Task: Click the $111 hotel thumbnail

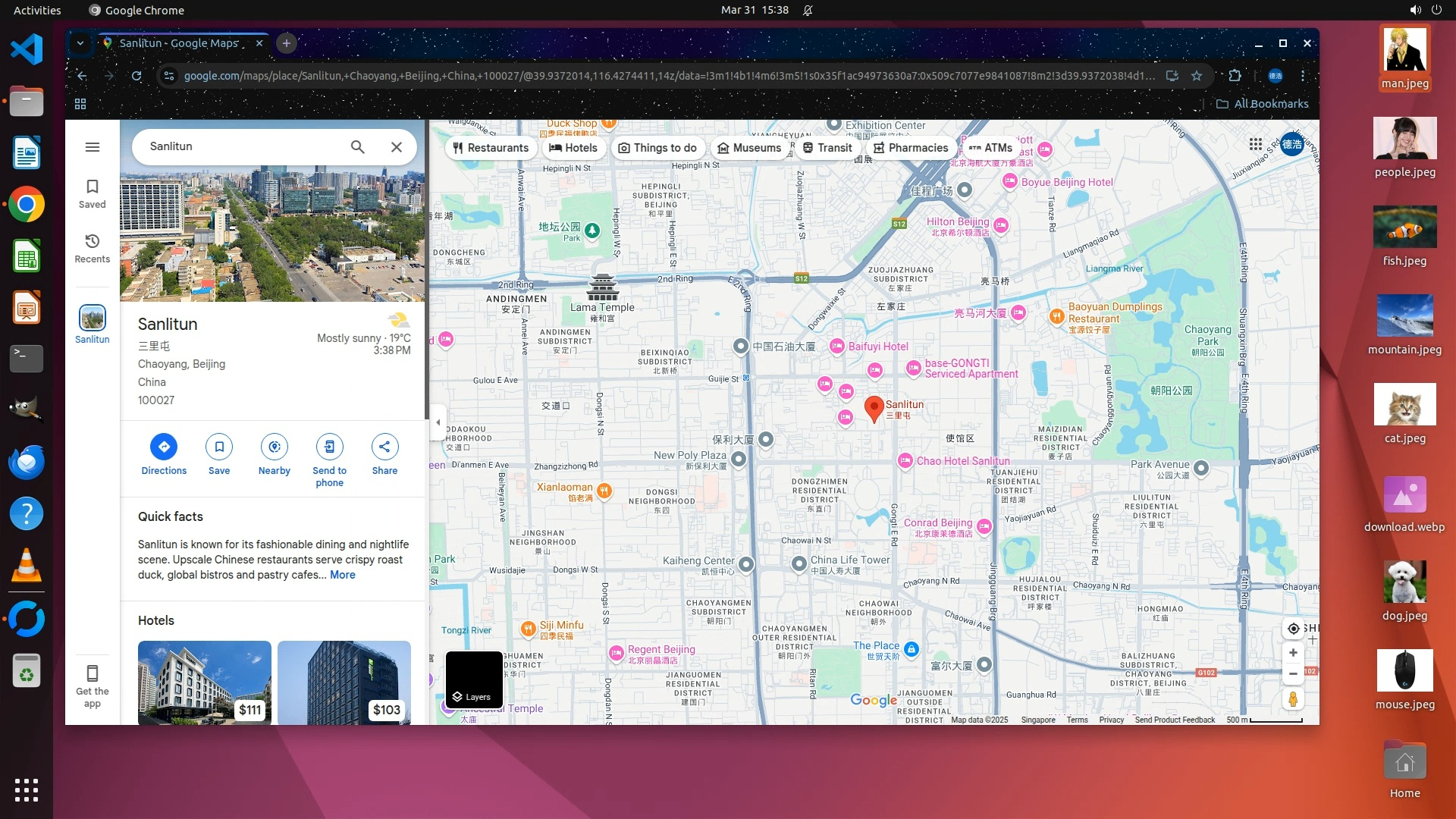Action: coord(204,682)
